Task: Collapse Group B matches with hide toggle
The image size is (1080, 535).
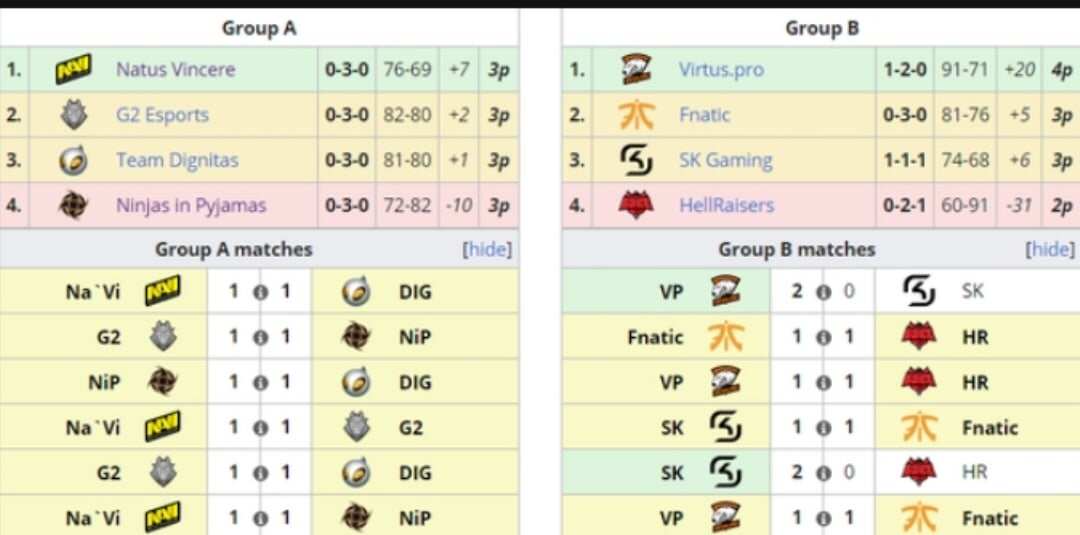Action: coord(1050,249)
